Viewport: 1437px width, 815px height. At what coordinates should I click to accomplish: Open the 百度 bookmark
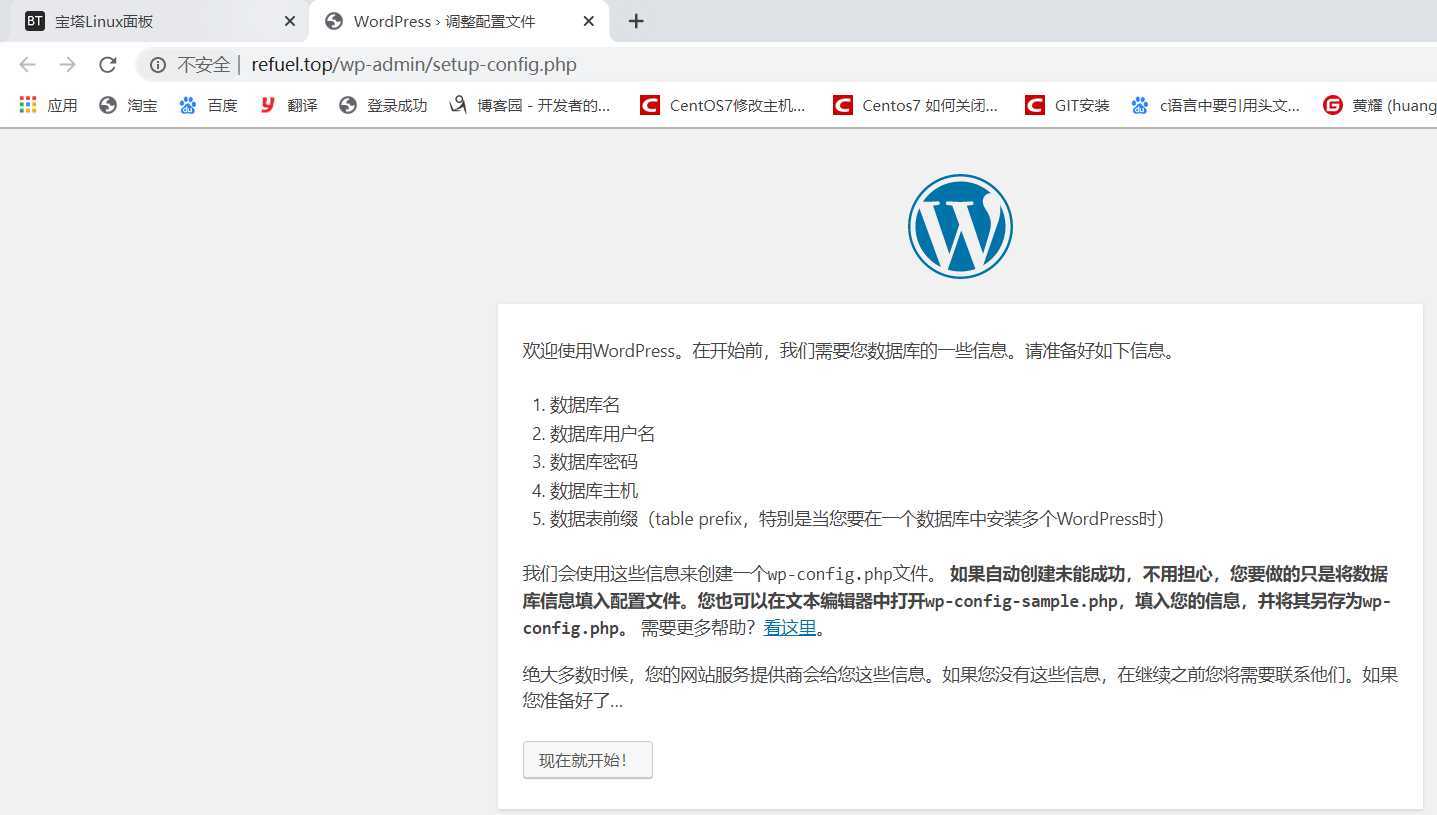[209, 105]
